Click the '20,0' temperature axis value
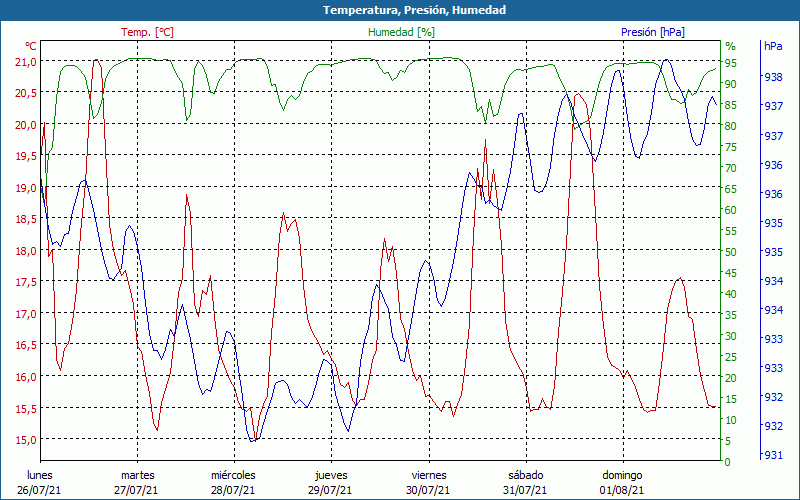Screen dimensions: 800x500 [27, 124]
